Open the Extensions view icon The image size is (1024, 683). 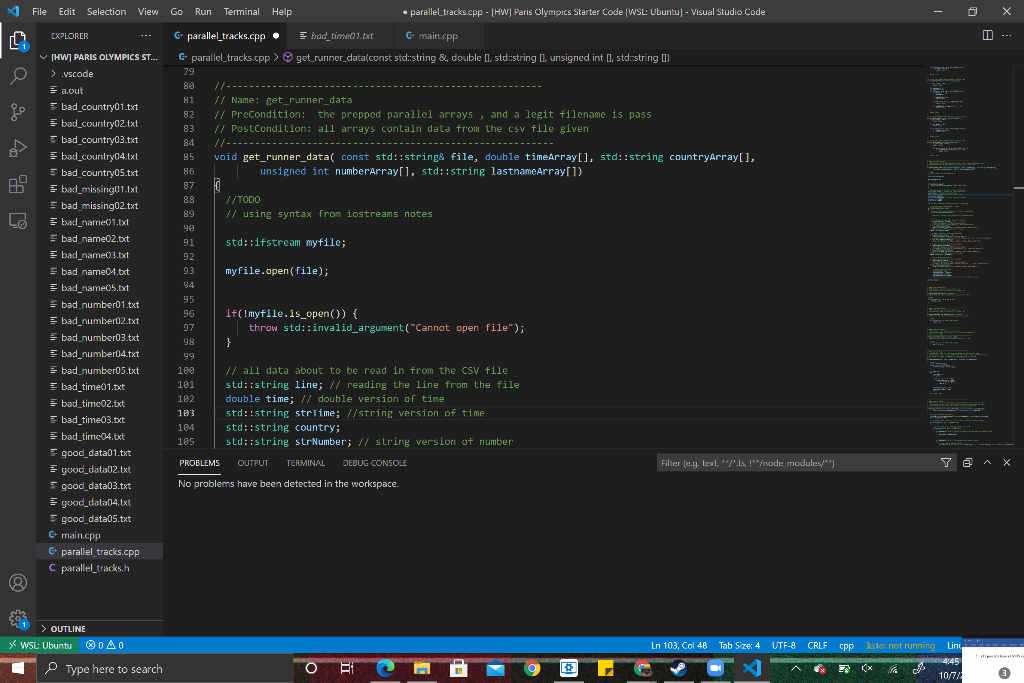click(x=18, y=184)
